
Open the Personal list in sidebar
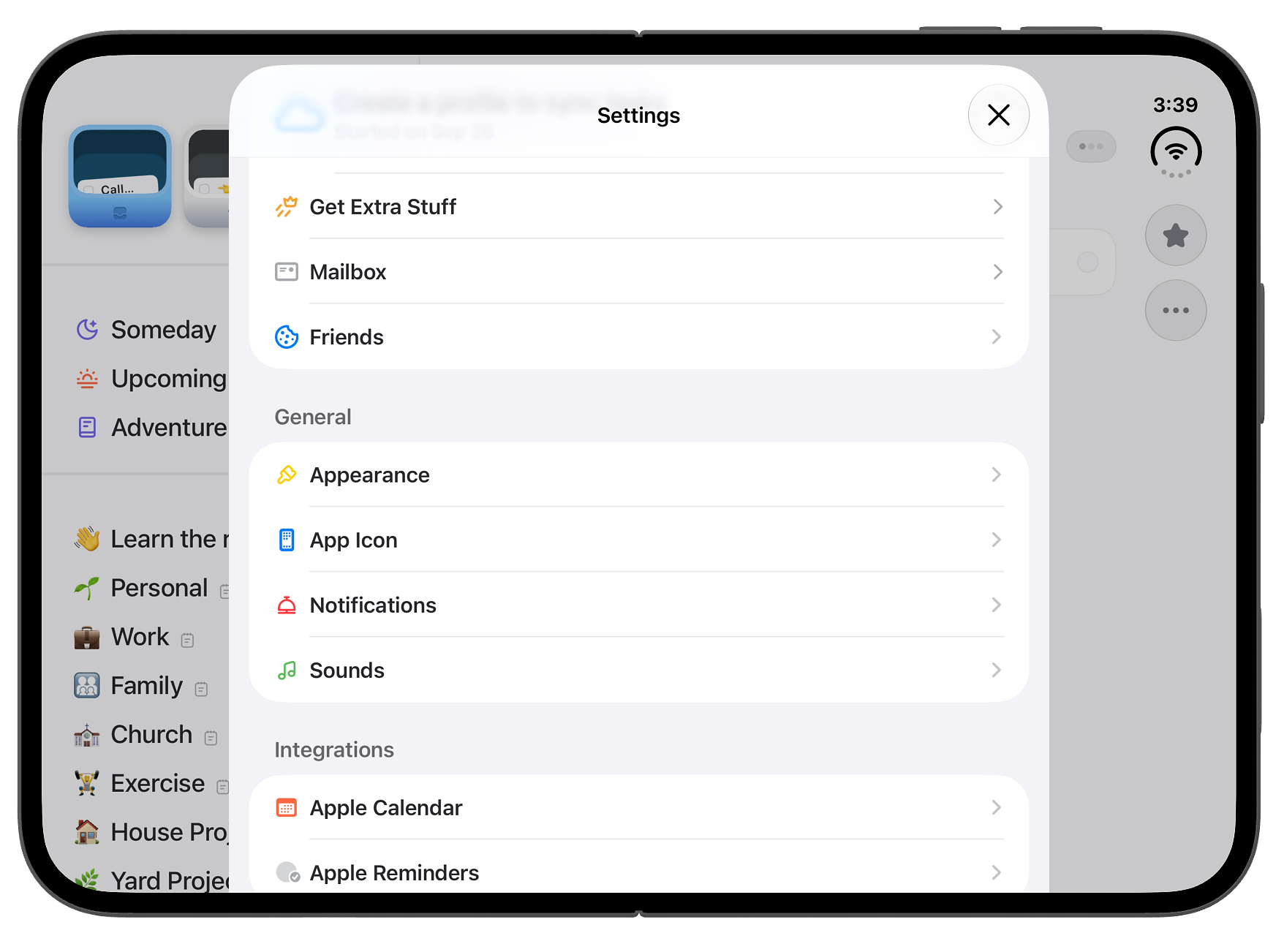(x=151, y=588)
